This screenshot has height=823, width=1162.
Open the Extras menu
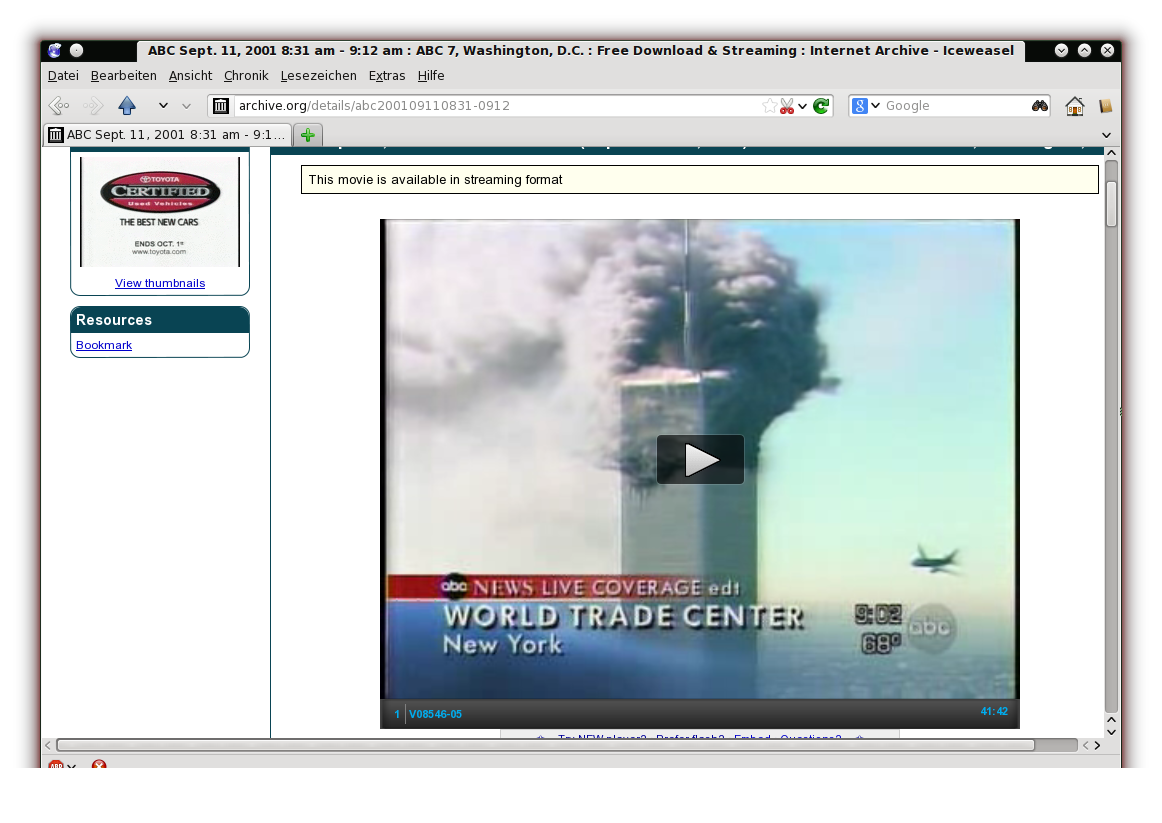[387, 76]
